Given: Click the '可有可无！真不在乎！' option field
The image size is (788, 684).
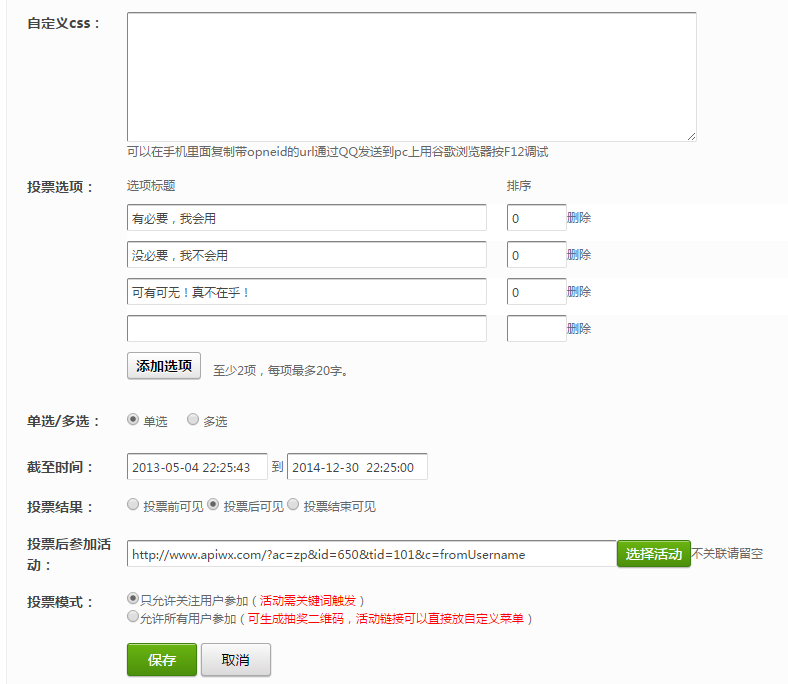Looking at the screenshot, I should coord(306,292).
